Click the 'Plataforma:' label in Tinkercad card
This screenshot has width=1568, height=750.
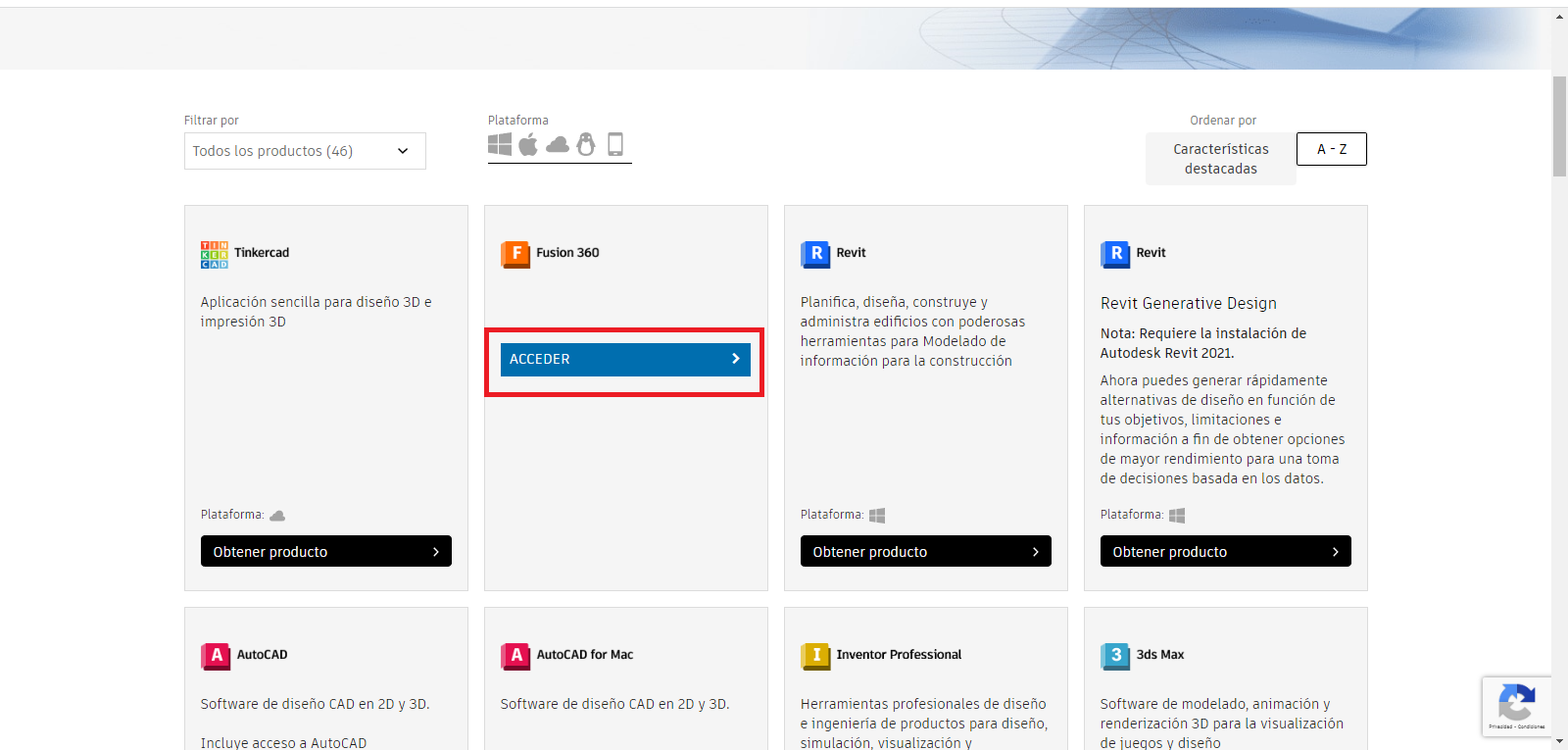232,515
